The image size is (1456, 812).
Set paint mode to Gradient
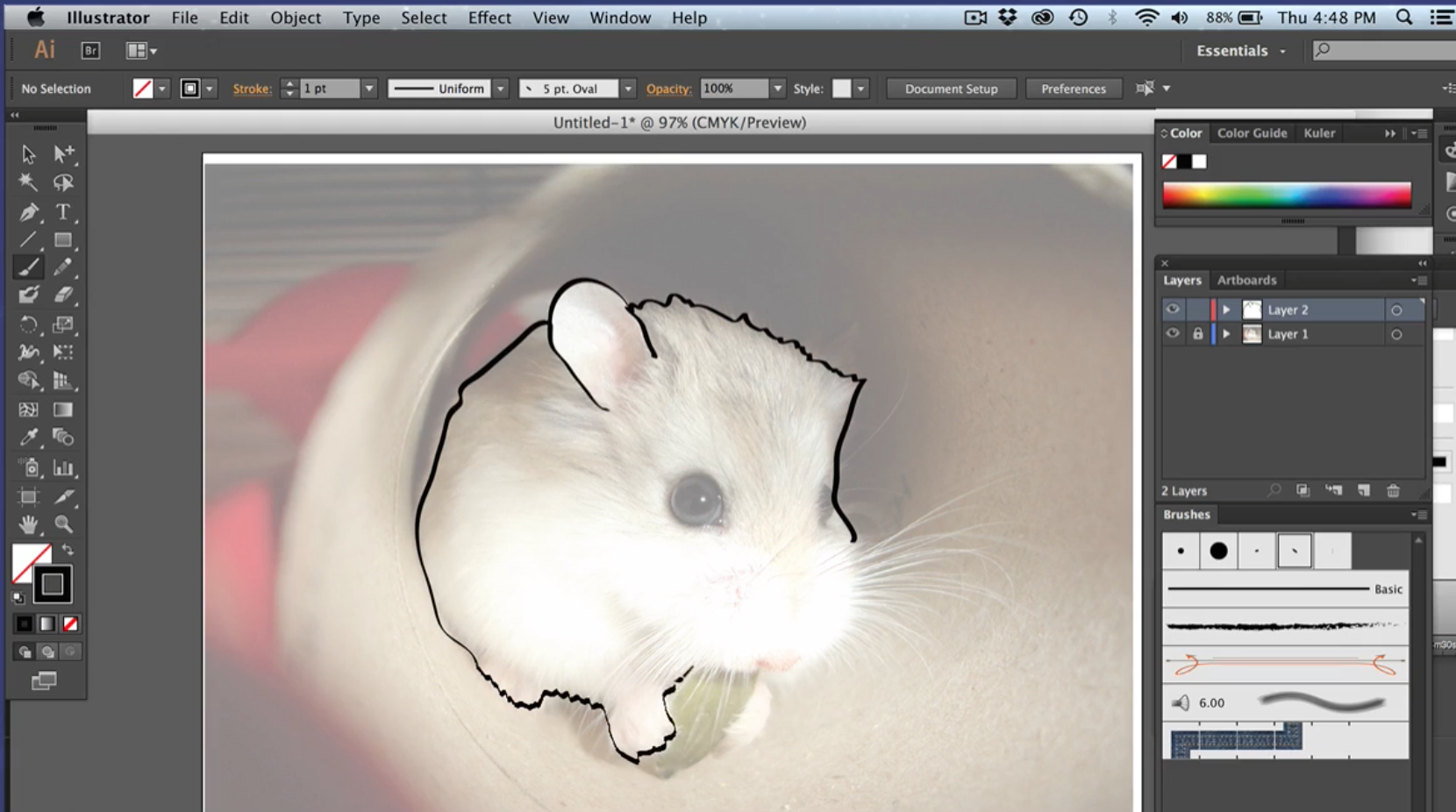(x=47, y=623)
